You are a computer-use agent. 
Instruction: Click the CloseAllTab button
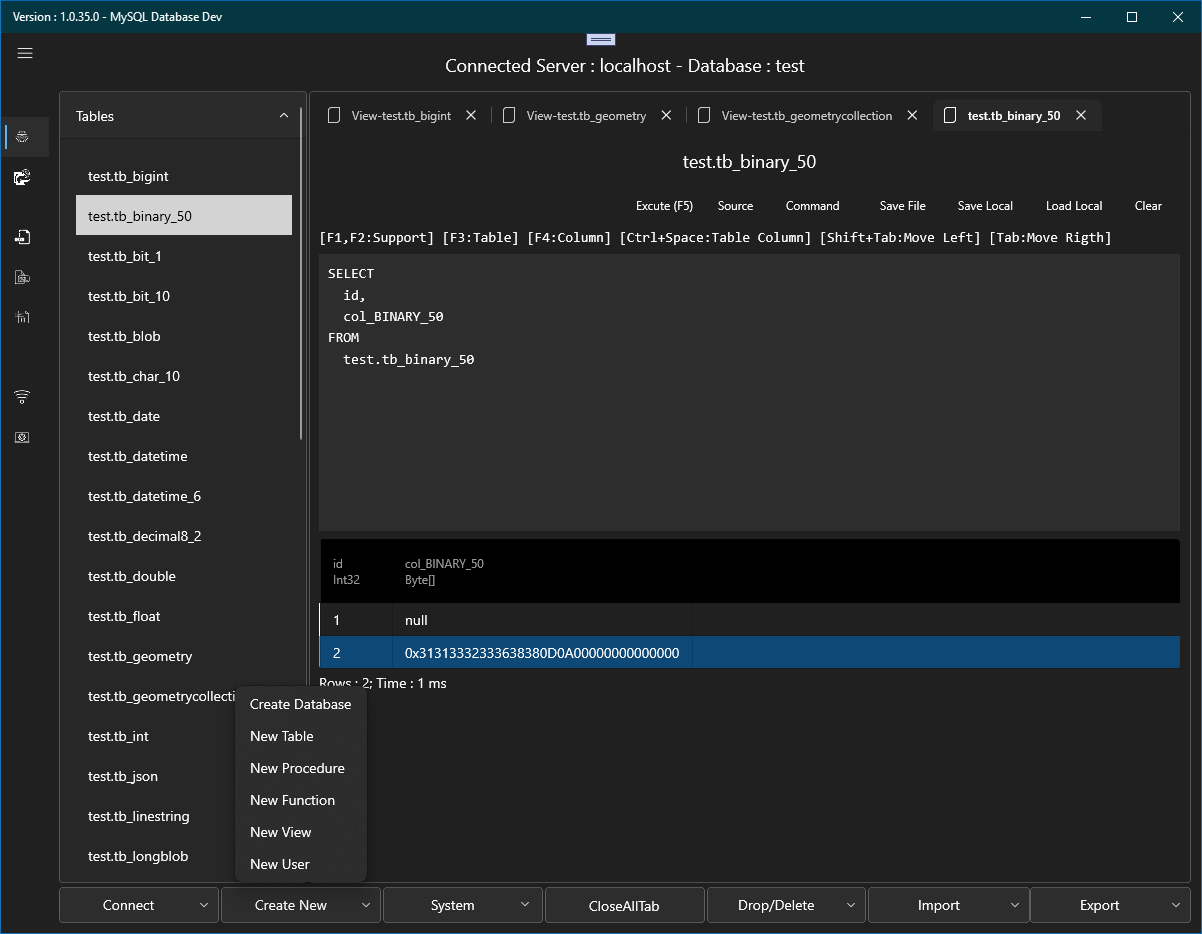coord(624,905)
